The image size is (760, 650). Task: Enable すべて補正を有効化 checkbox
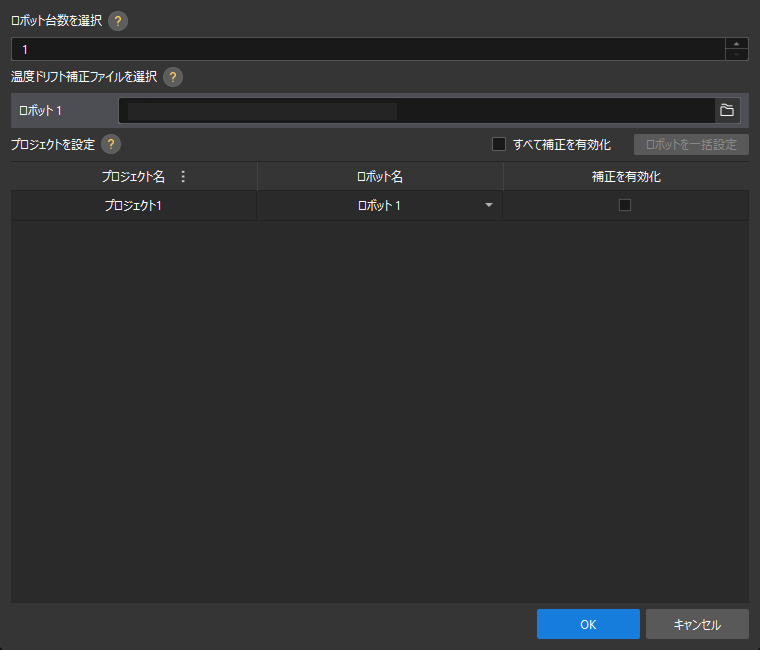(x=499, y=144)
